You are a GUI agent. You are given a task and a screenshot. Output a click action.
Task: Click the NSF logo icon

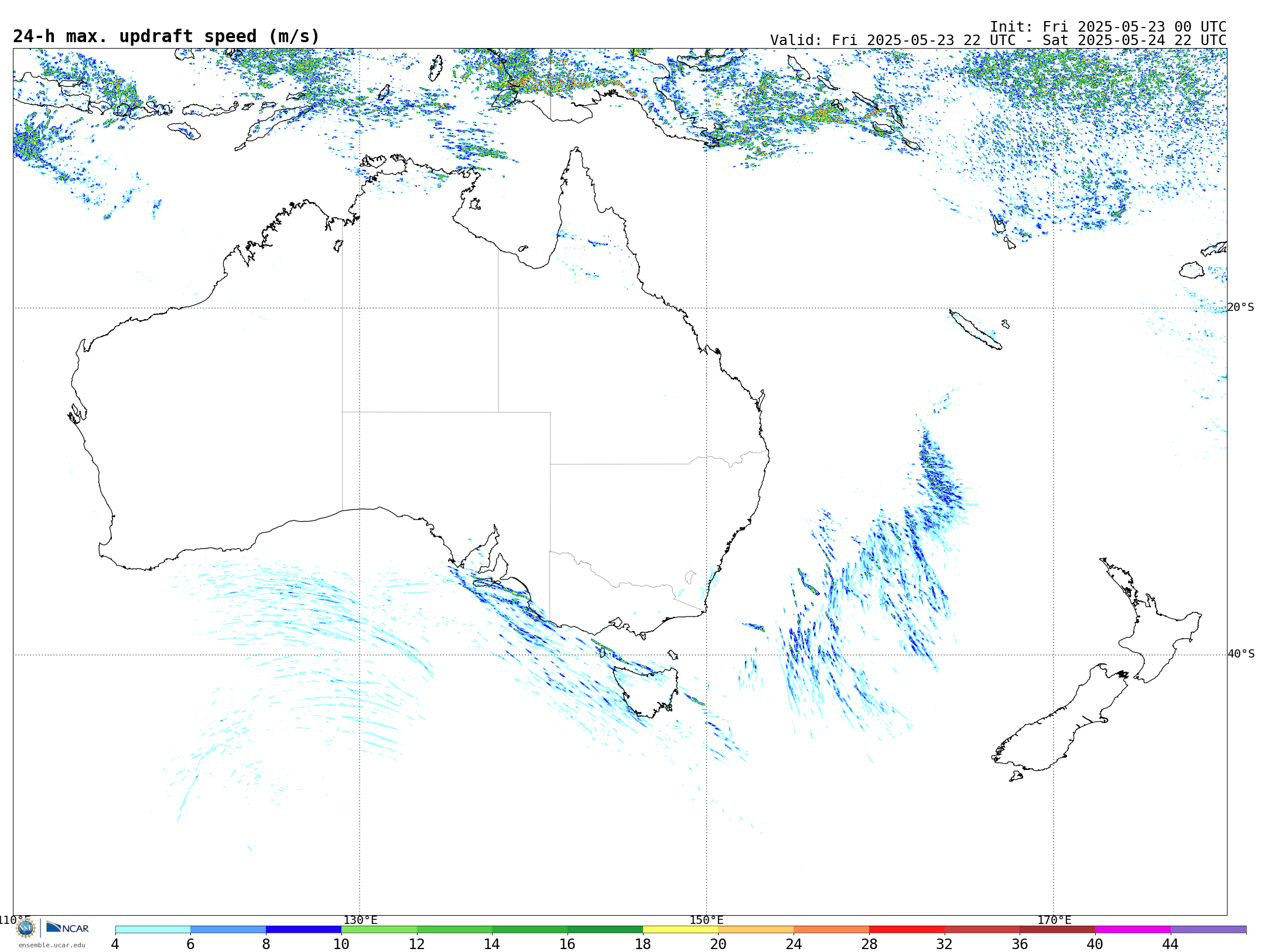[x=26, y=928]
